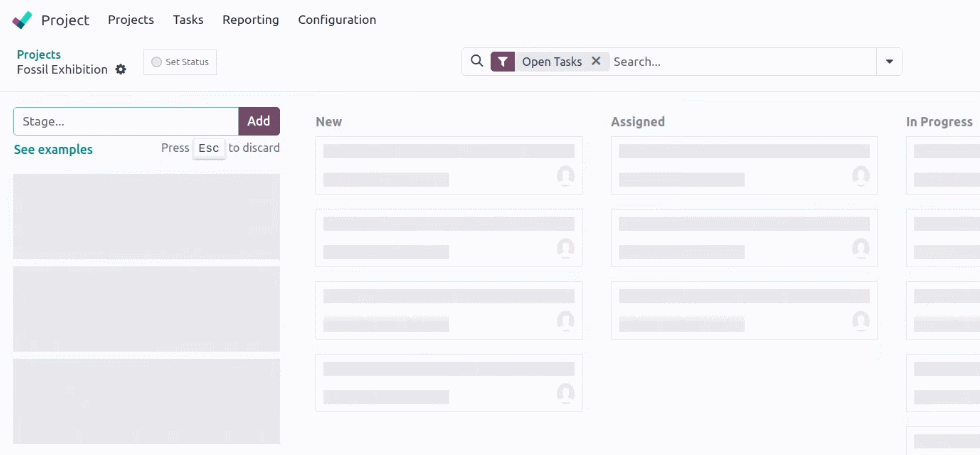This screenshot has width=980, height=455.
Task: Toggle the Set Status radio button
Action: [156, 62]
